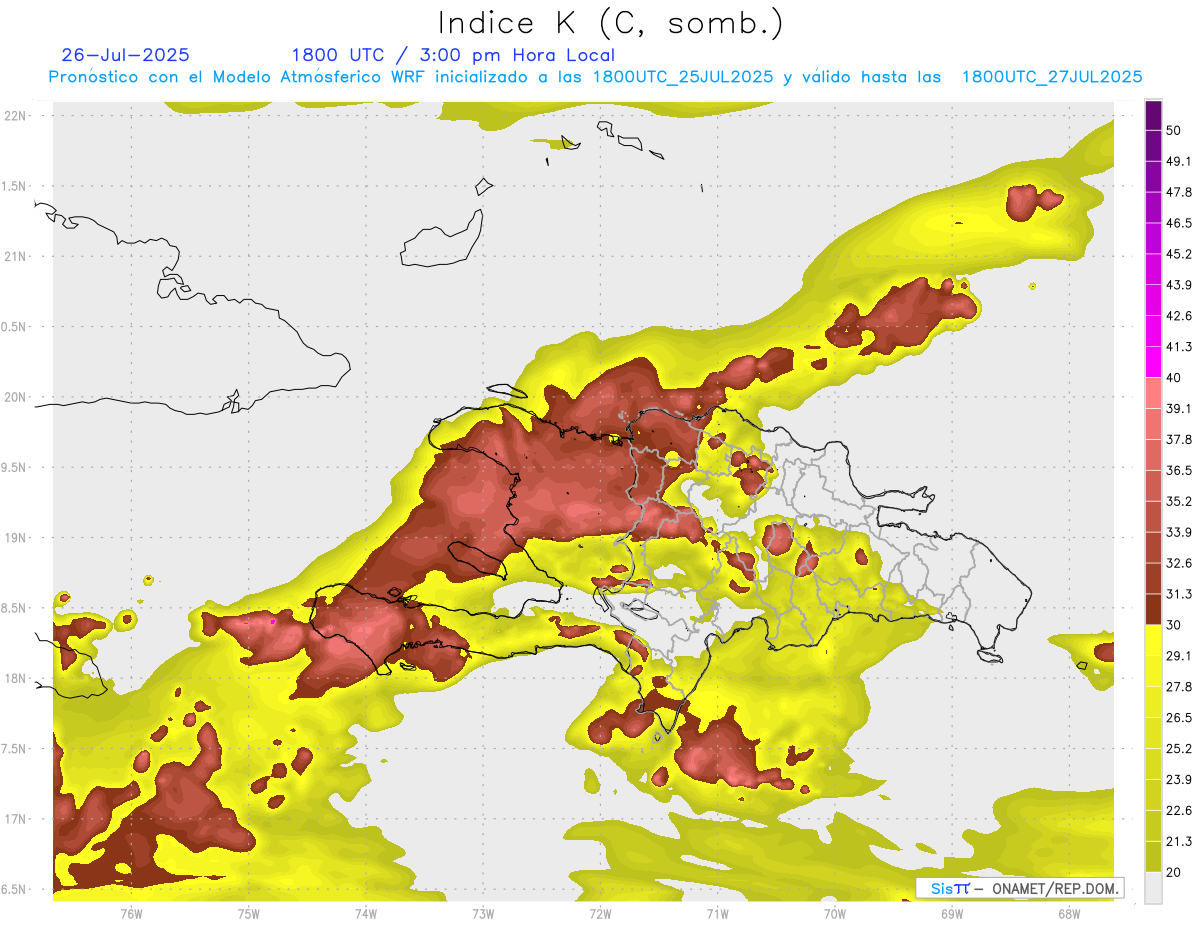This screenshot has width=1200, height=927.
Task: Click the "49.1" colorbar label
Action: point(1179,162)
